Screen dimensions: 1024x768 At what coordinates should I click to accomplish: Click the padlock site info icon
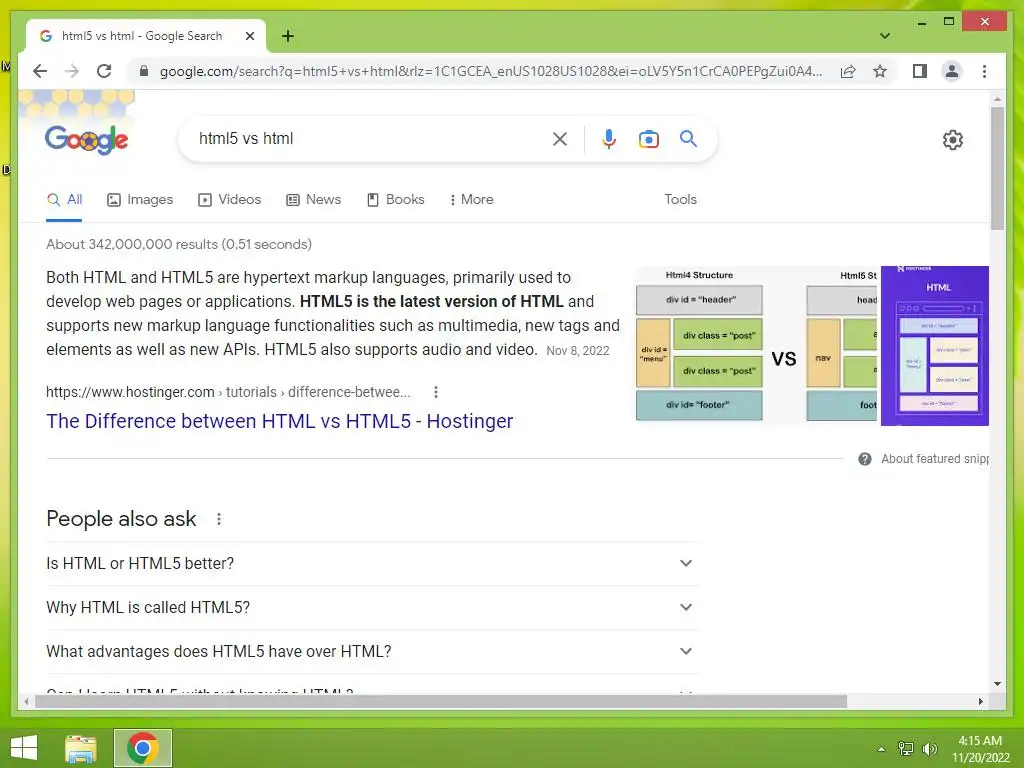coord(144,71)
